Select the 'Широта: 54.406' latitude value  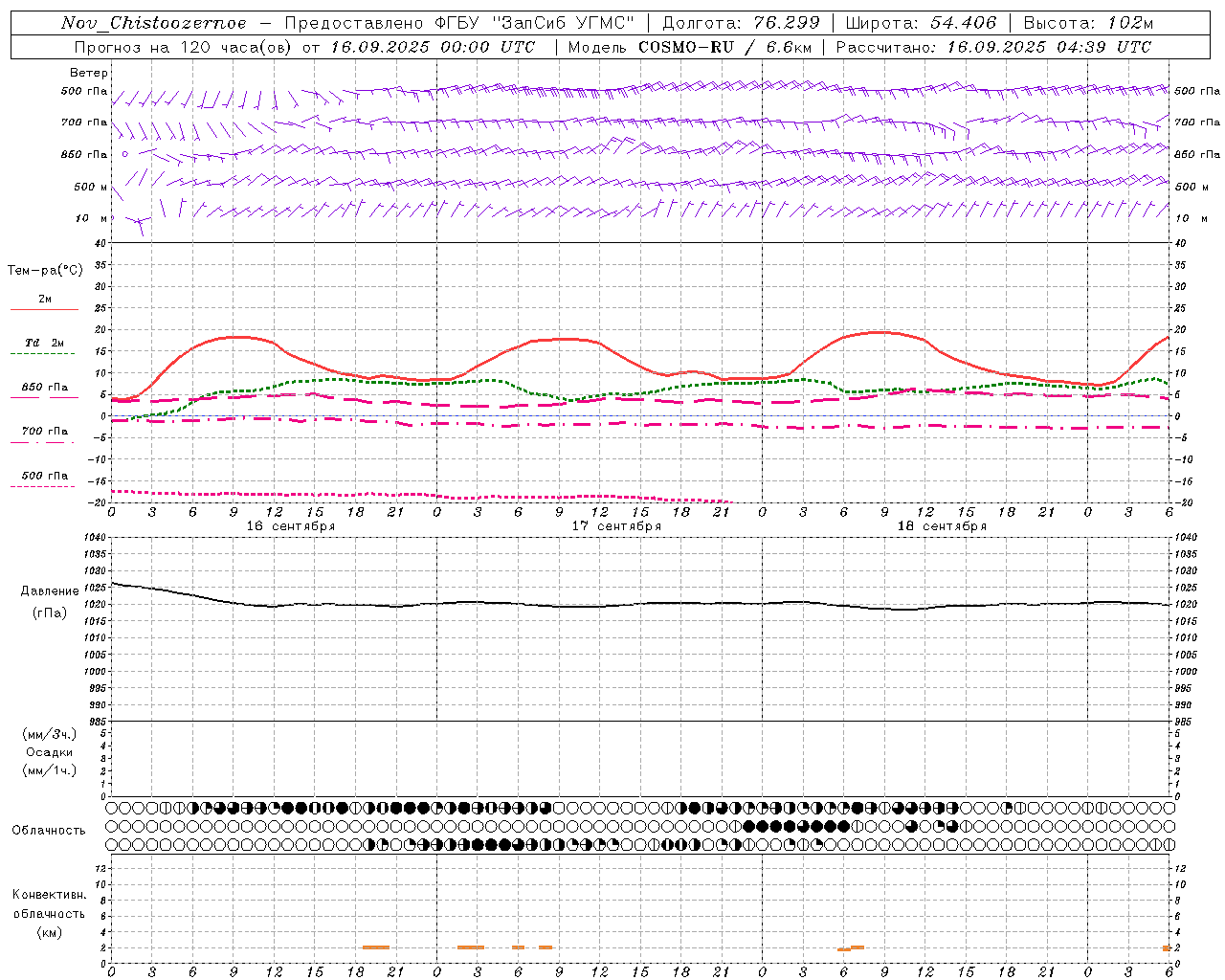(921, 23)
